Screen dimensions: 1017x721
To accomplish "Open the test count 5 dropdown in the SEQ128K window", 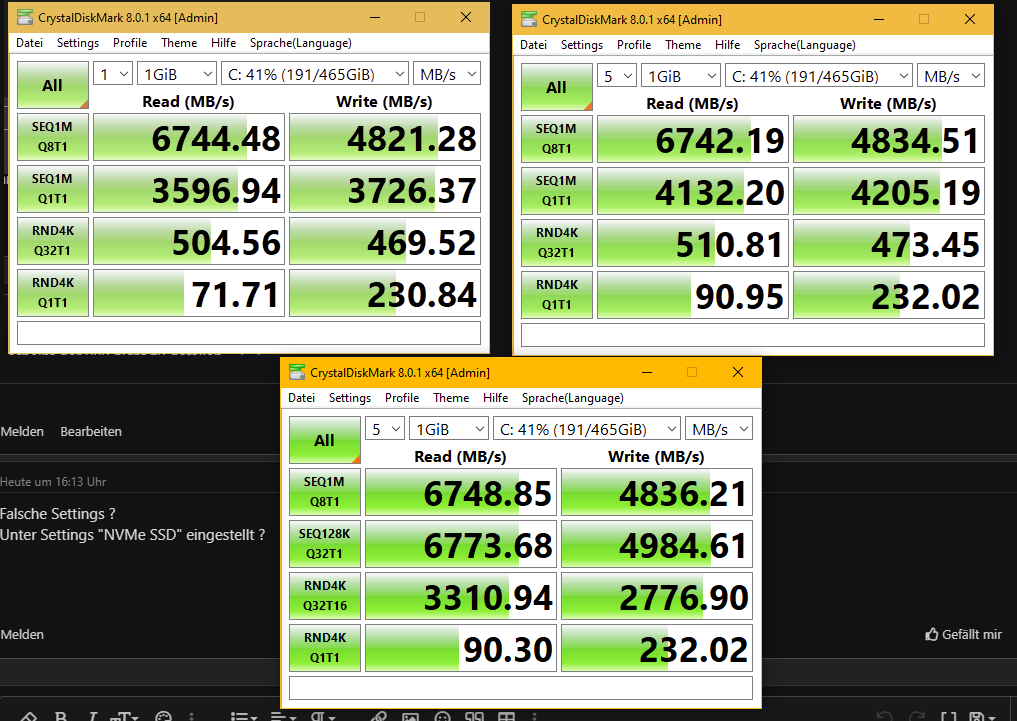I will pyautogui.click(x=385, y=429).
